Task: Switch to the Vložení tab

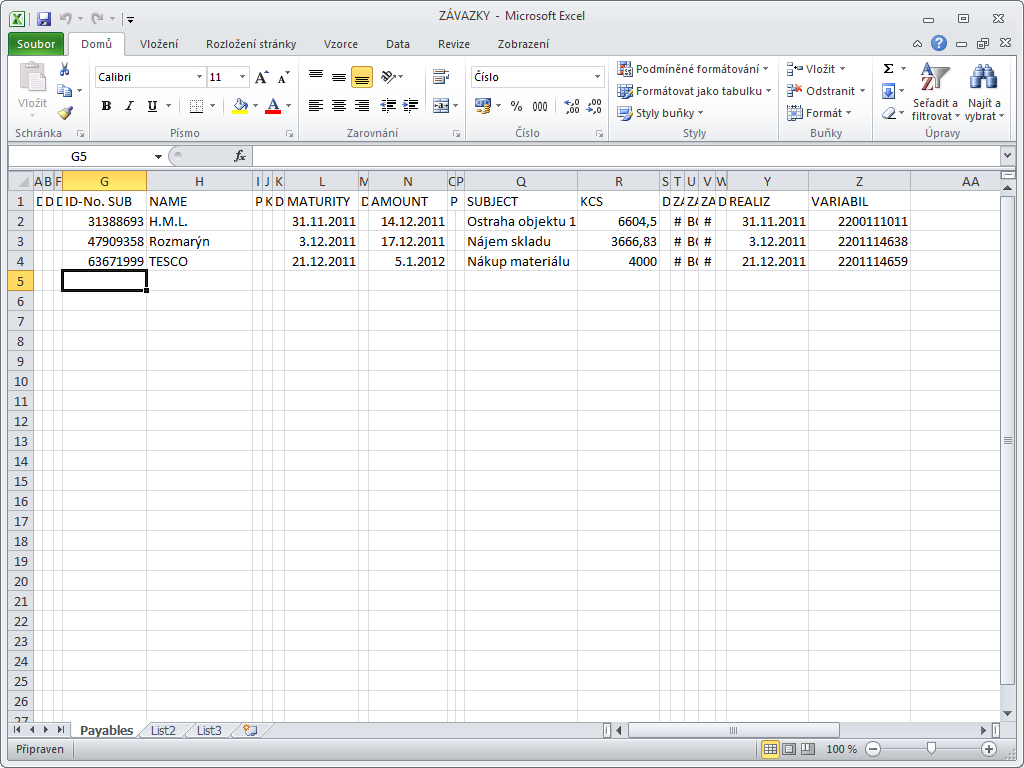Action: (x=159, y=44)
